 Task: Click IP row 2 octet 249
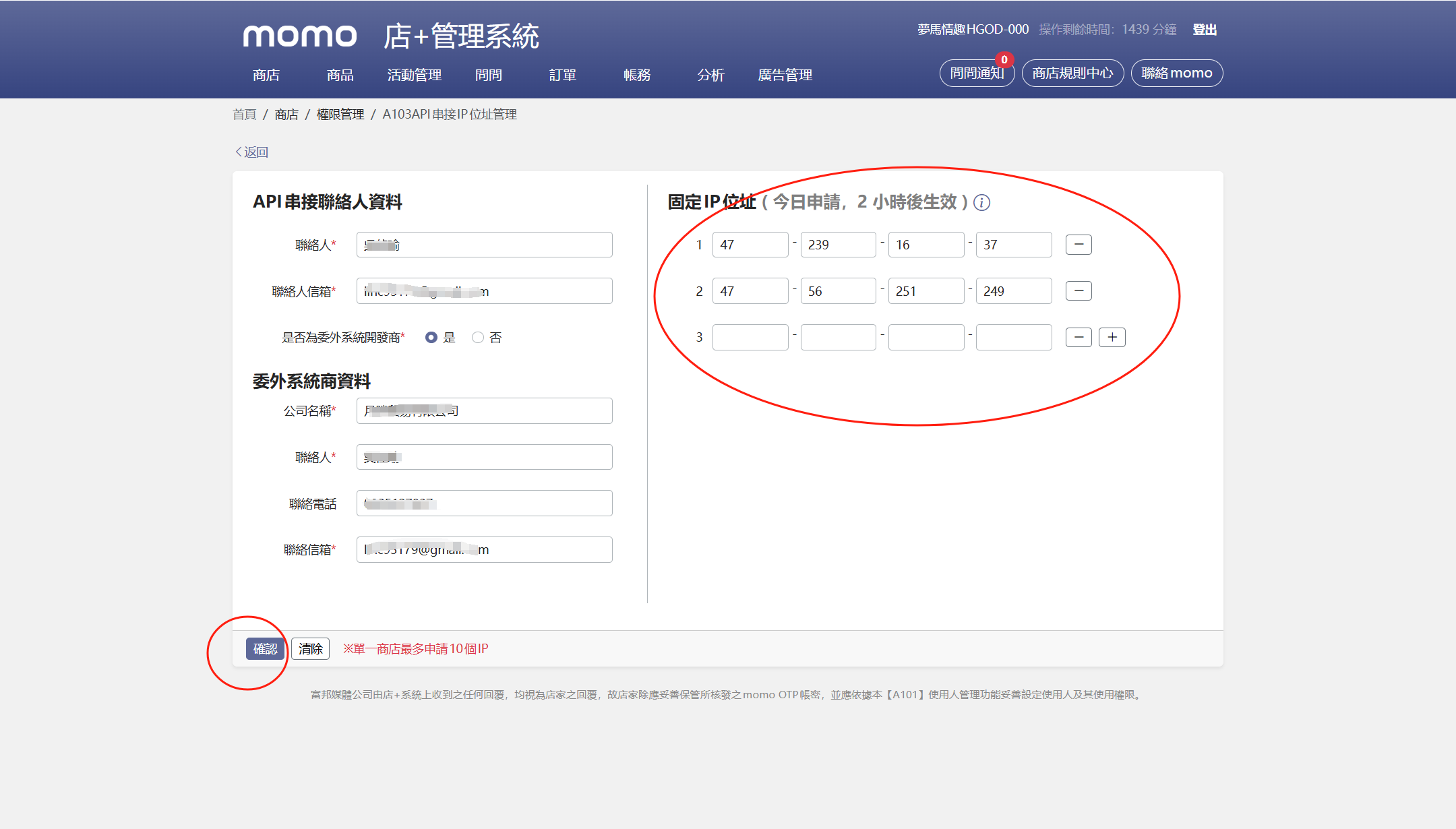pos(1014,291)
